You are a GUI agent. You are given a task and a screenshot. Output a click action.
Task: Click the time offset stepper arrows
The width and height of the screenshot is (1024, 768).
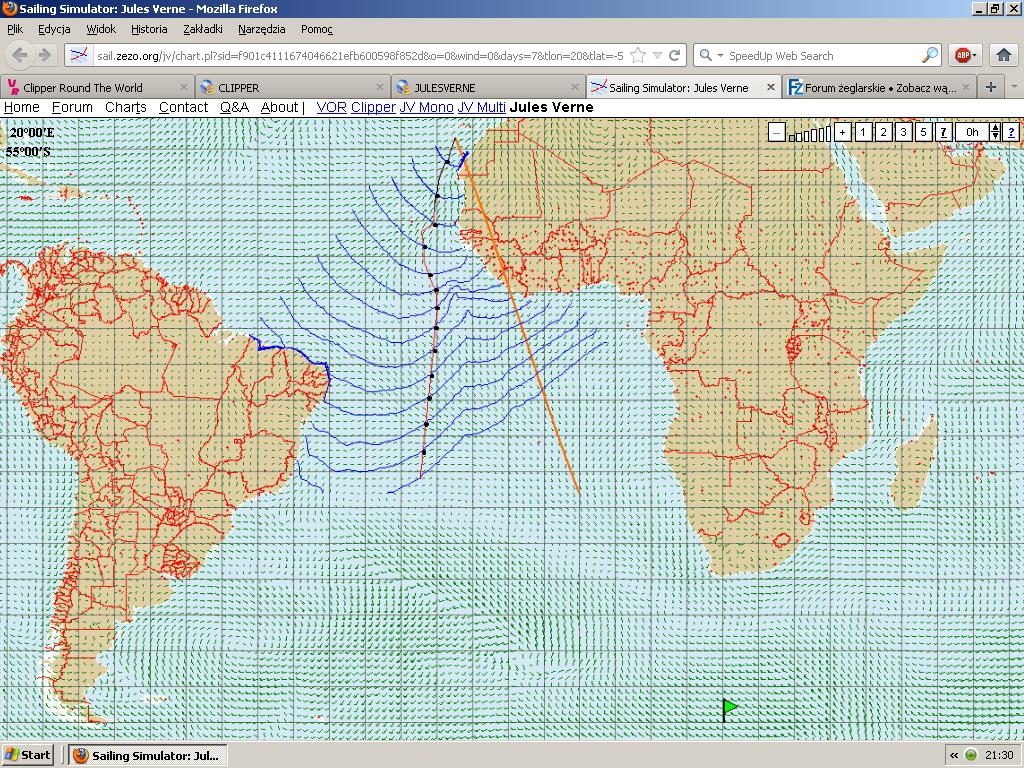click(x=995, y=132)
